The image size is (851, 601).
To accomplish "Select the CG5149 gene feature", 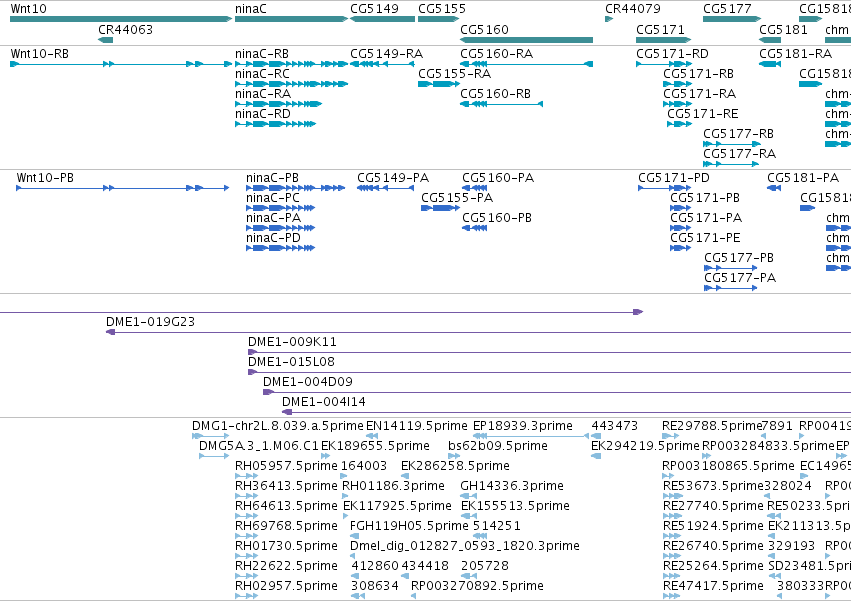I will 383,19.
